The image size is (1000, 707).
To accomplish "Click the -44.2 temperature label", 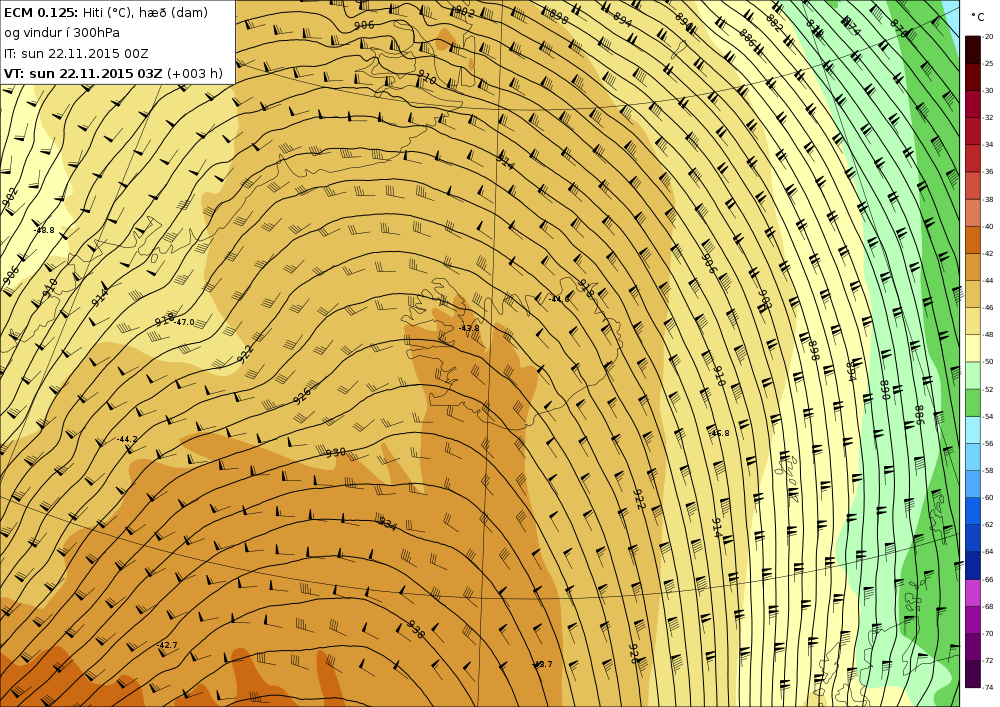I will [127, 439].
